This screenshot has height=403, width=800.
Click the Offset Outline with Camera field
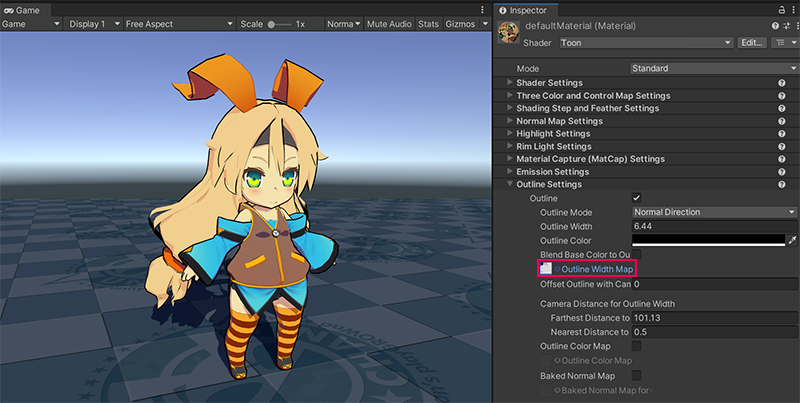click(714, 284)
